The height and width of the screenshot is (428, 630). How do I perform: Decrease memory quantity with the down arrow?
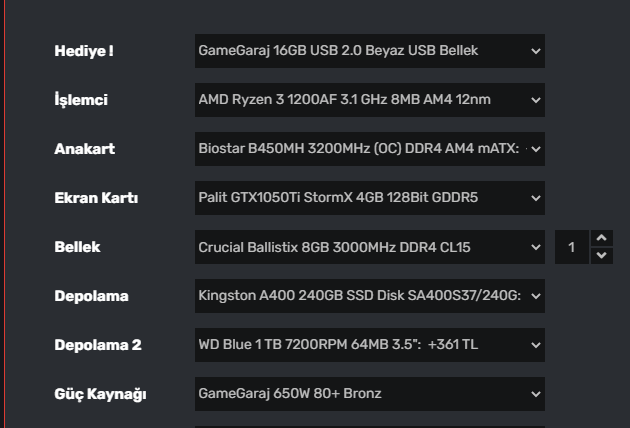(x=601, y=256)
